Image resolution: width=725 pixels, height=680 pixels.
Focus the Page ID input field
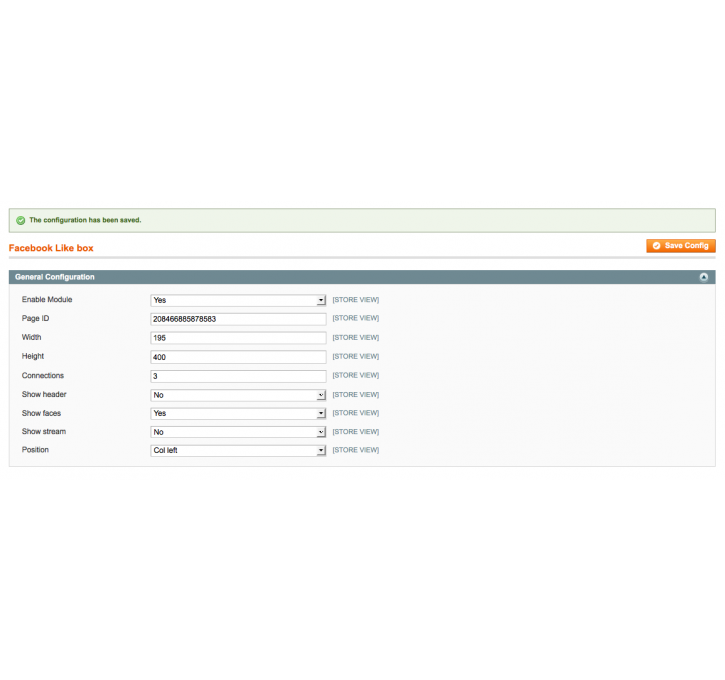[x=238, y=319]
